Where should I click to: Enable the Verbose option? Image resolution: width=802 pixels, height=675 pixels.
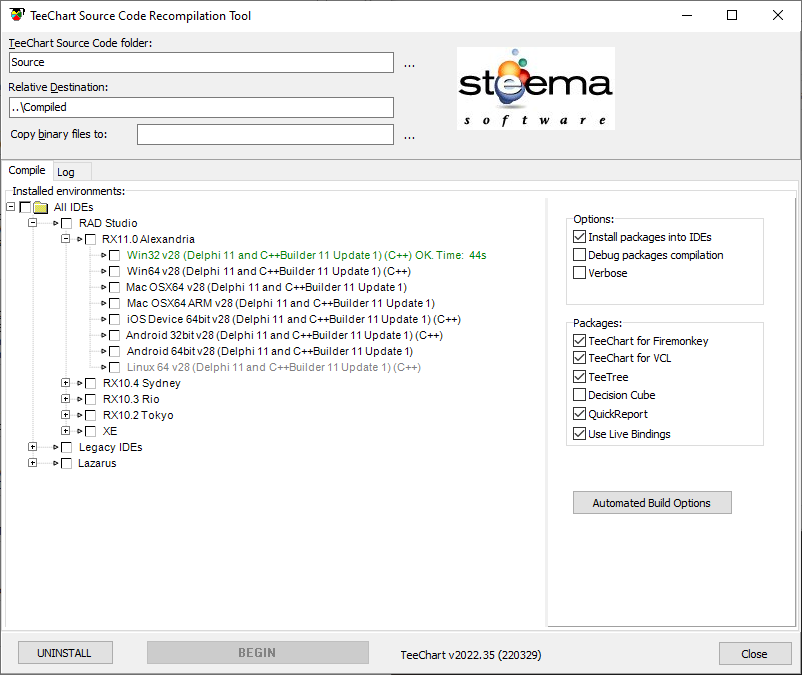tap(580, 273)
